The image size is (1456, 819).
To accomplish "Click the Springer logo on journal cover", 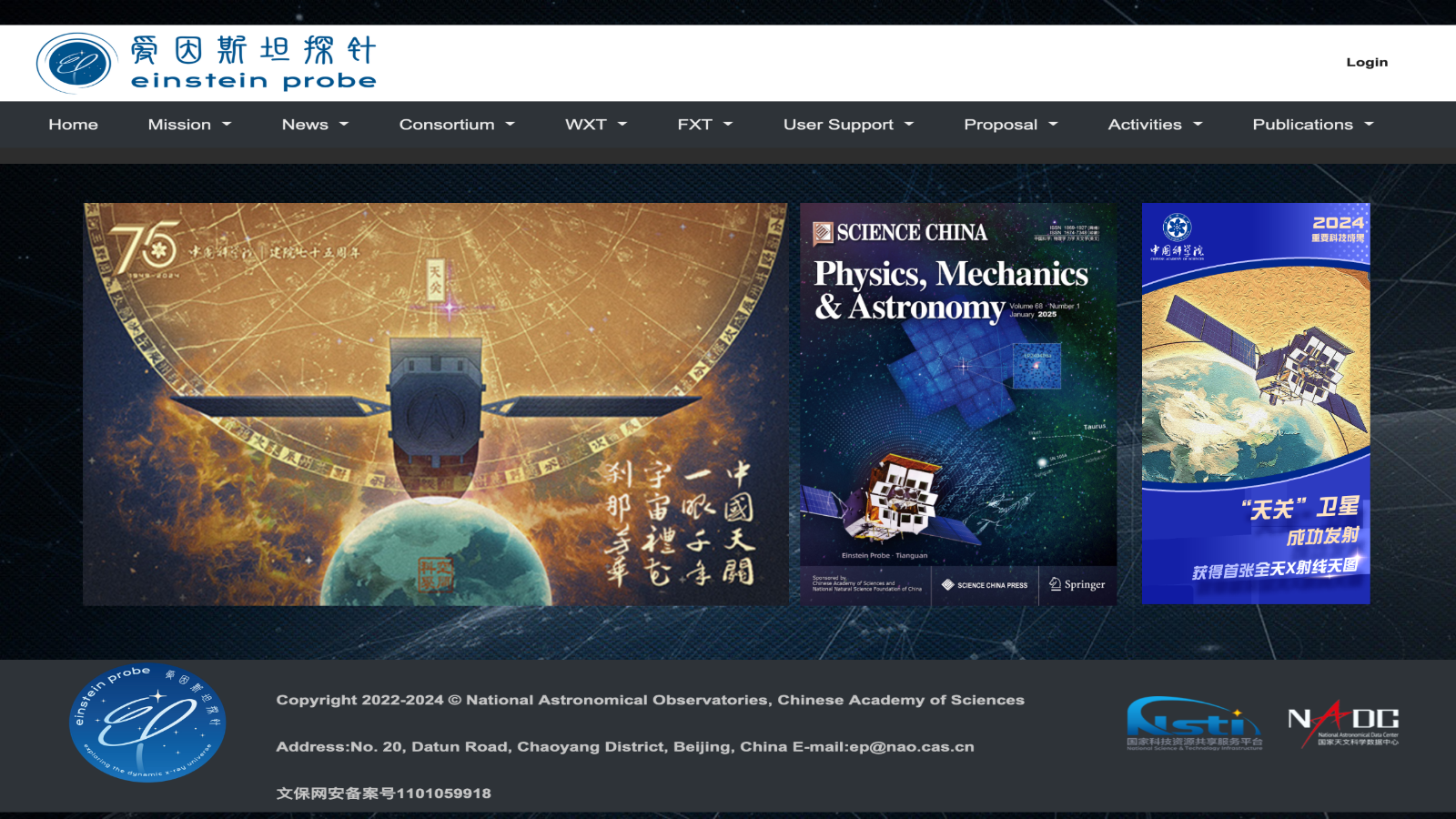I will (x=1077, y=585).
